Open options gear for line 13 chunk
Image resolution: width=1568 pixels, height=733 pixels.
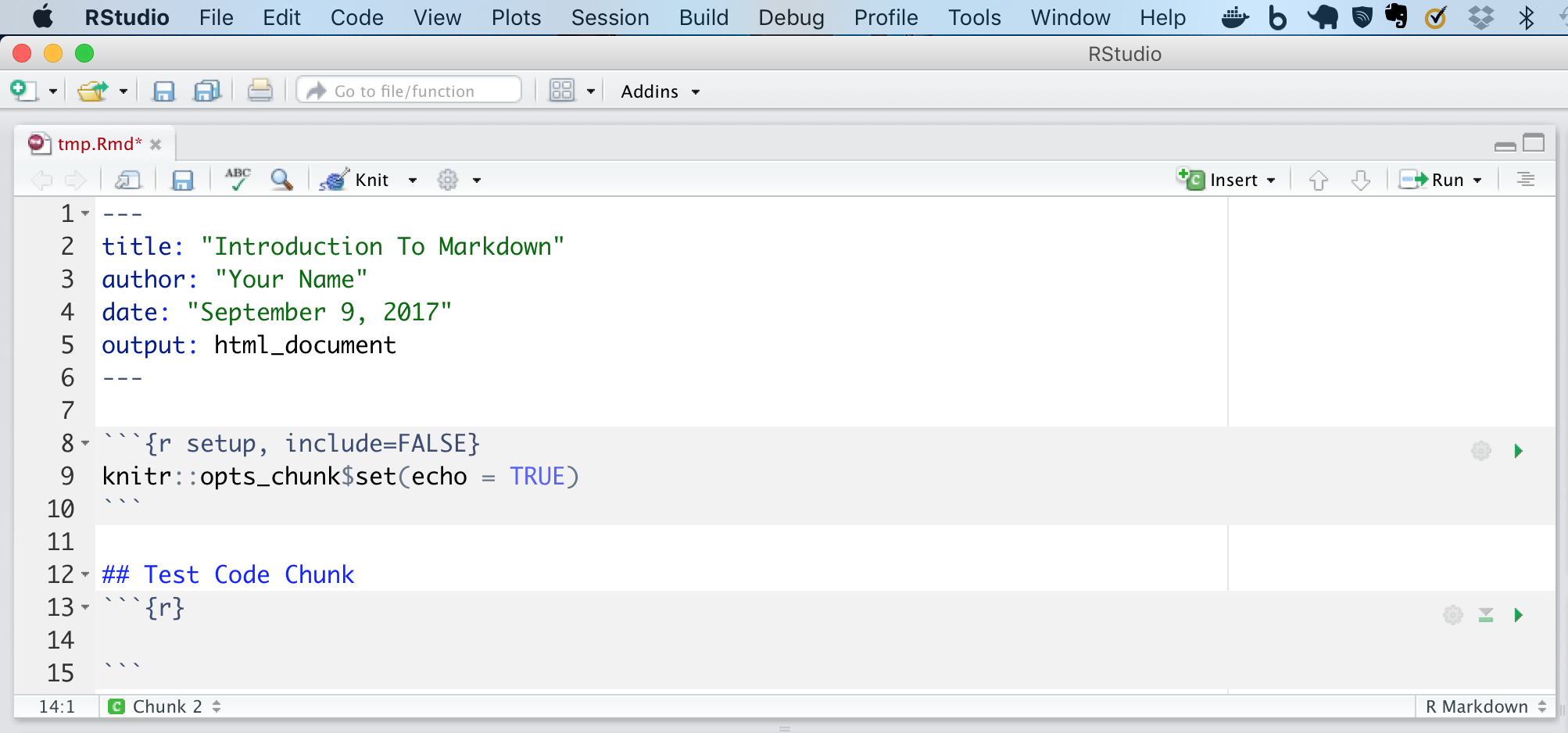(1453, 615)
